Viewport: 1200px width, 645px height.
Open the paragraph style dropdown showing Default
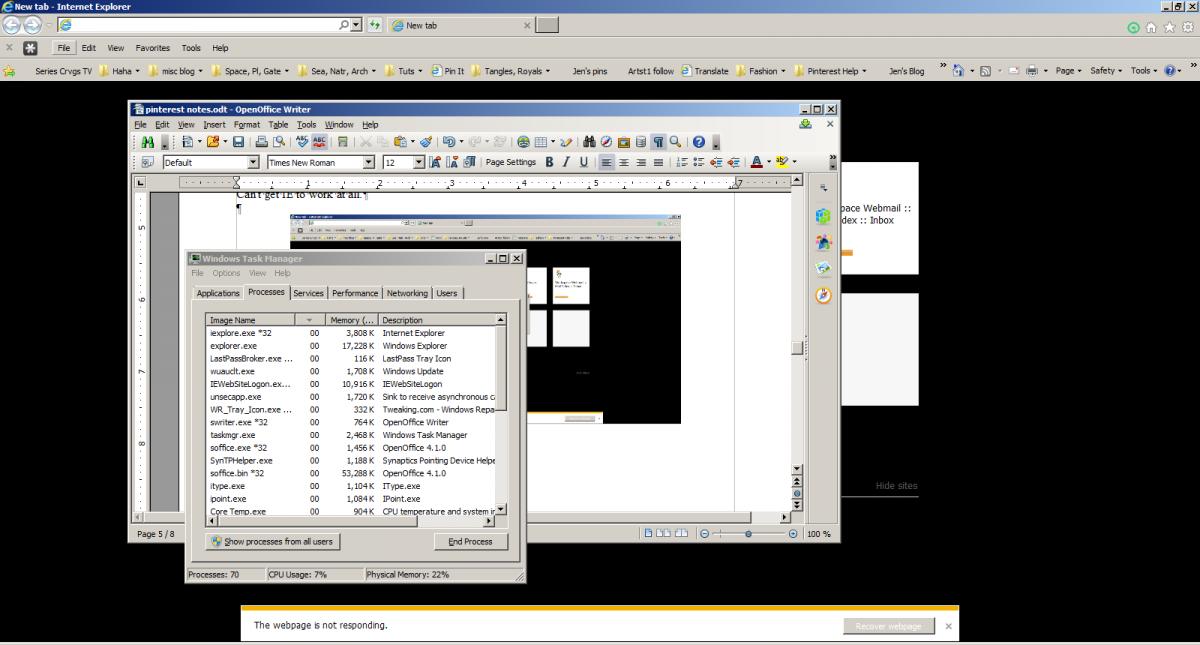pyautogui.click(x=253, y=162)
